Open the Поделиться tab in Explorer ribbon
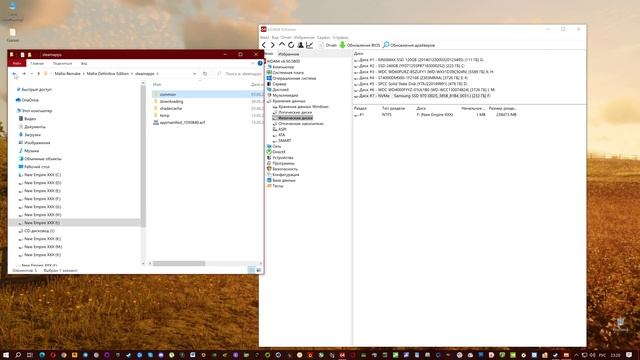The width and height of the screenshot is (640, 360). [x=62, y=63]
